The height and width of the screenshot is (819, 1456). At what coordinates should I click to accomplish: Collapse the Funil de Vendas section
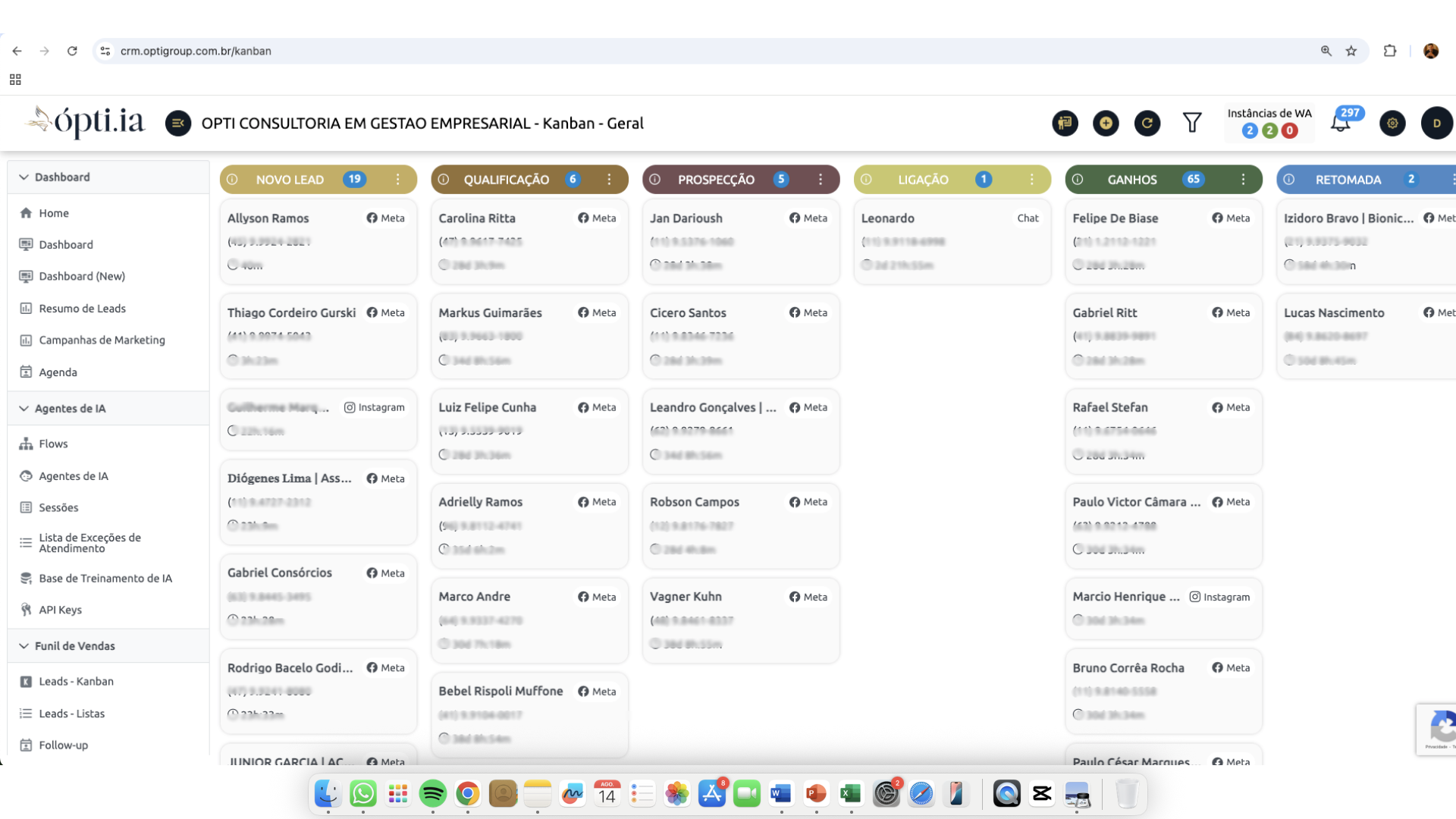24,645
